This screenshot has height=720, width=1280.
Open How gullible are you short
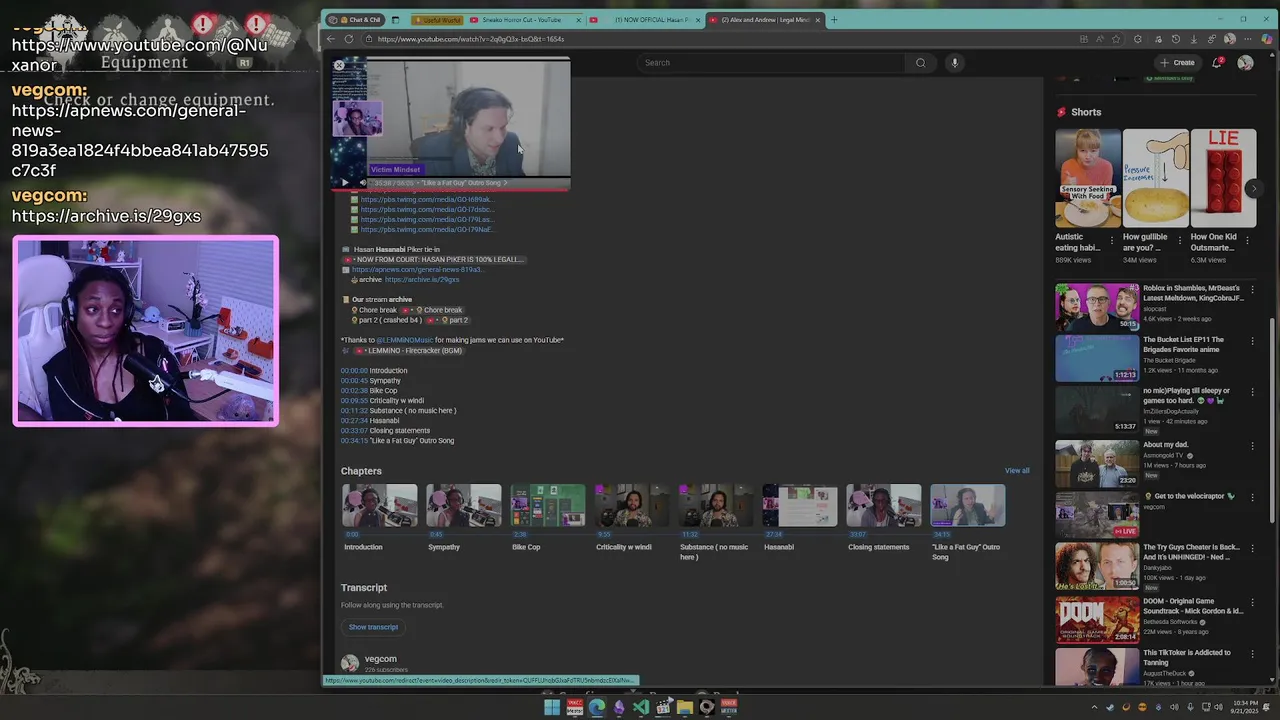pyautogui.click(x=1156, y=178)
